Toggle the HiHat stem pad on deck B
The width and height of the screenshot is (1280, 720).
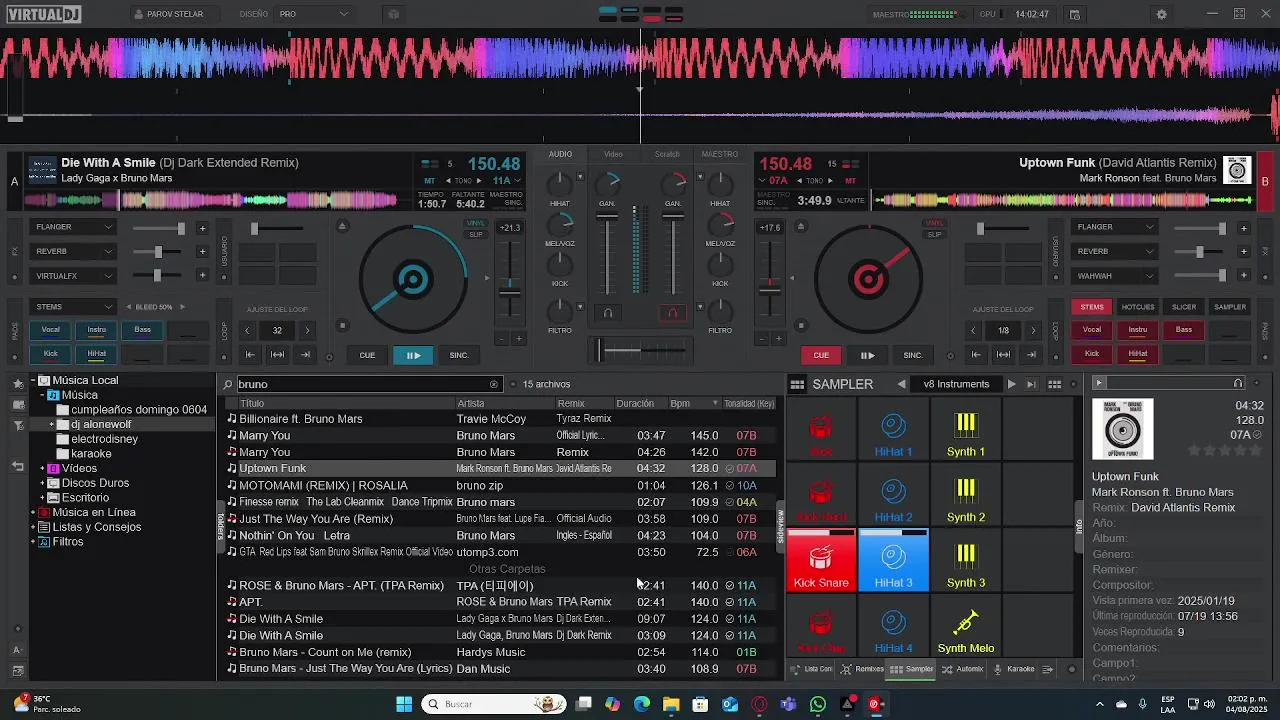click(x=1138, y=353)
